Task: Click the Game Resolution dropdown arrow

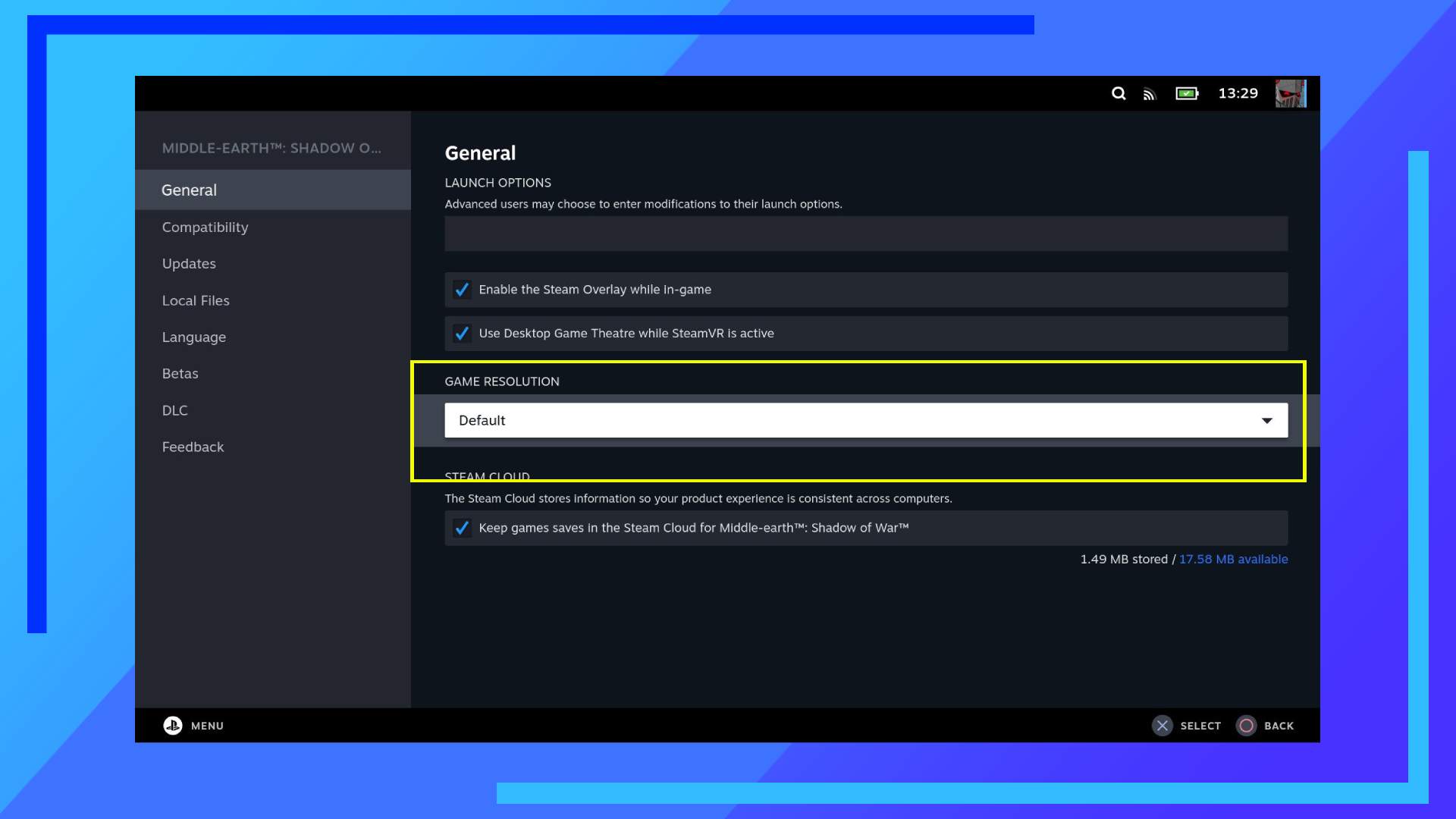Action: 1266,420
